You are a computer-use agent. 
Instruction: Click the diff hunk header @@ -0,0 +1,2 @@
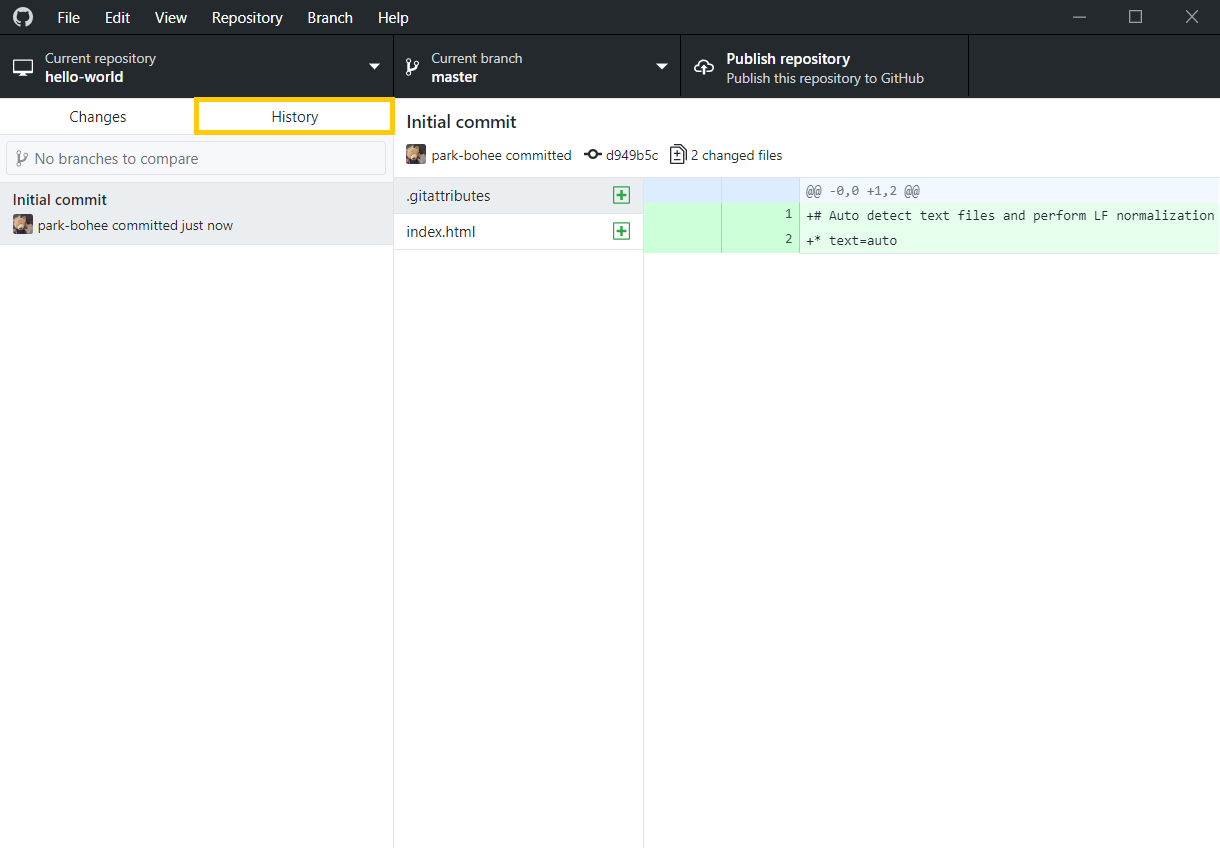[x=862, y=191]
